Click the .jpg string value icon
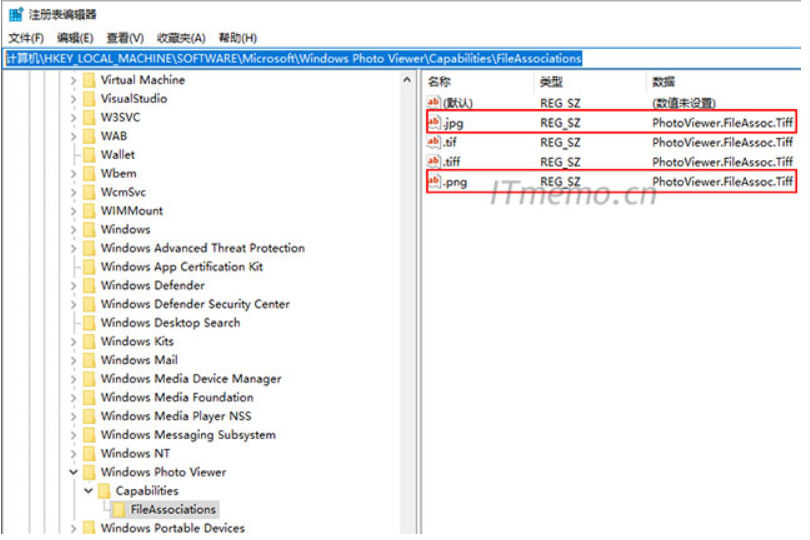Image resolution: width=810 pixels, height=540 pixels. 433,122
